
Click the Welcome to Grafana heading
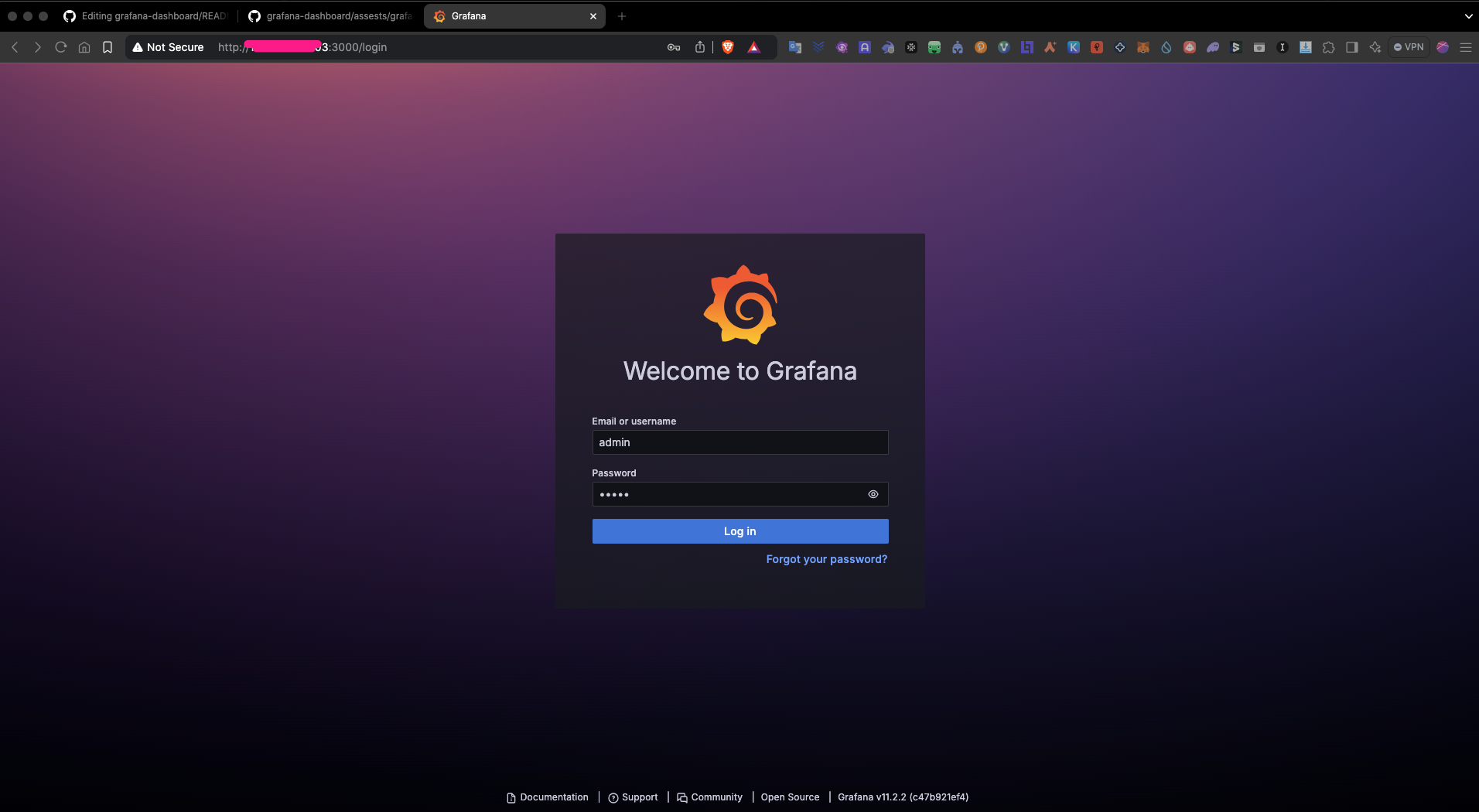point(740,371)
